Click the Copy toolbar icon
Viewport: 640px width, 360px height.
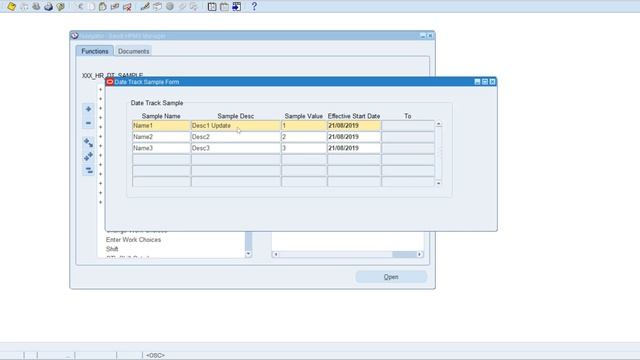[91, 7]
